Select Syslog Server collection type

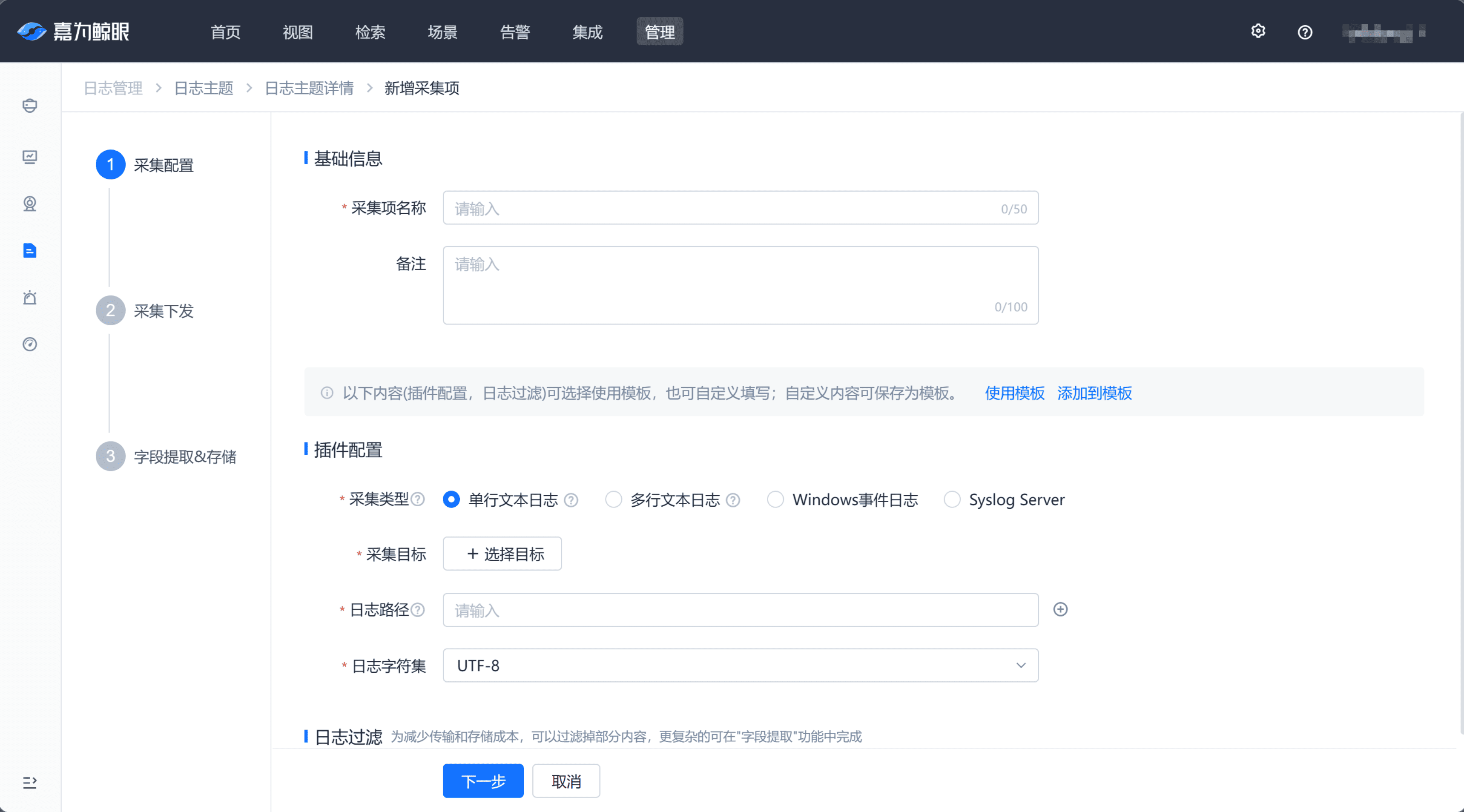[952, 499]
